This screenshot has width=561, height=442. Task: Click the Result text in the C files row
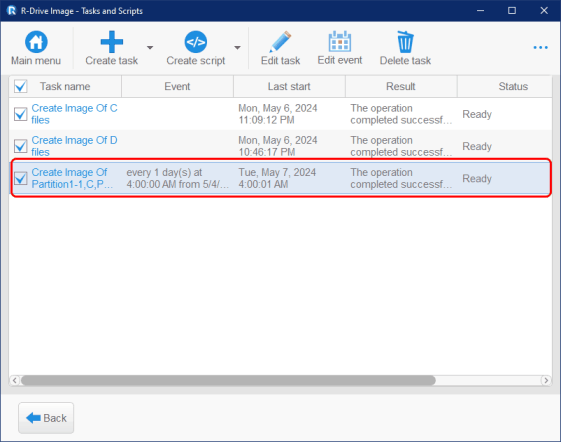[x=401, y=114]
